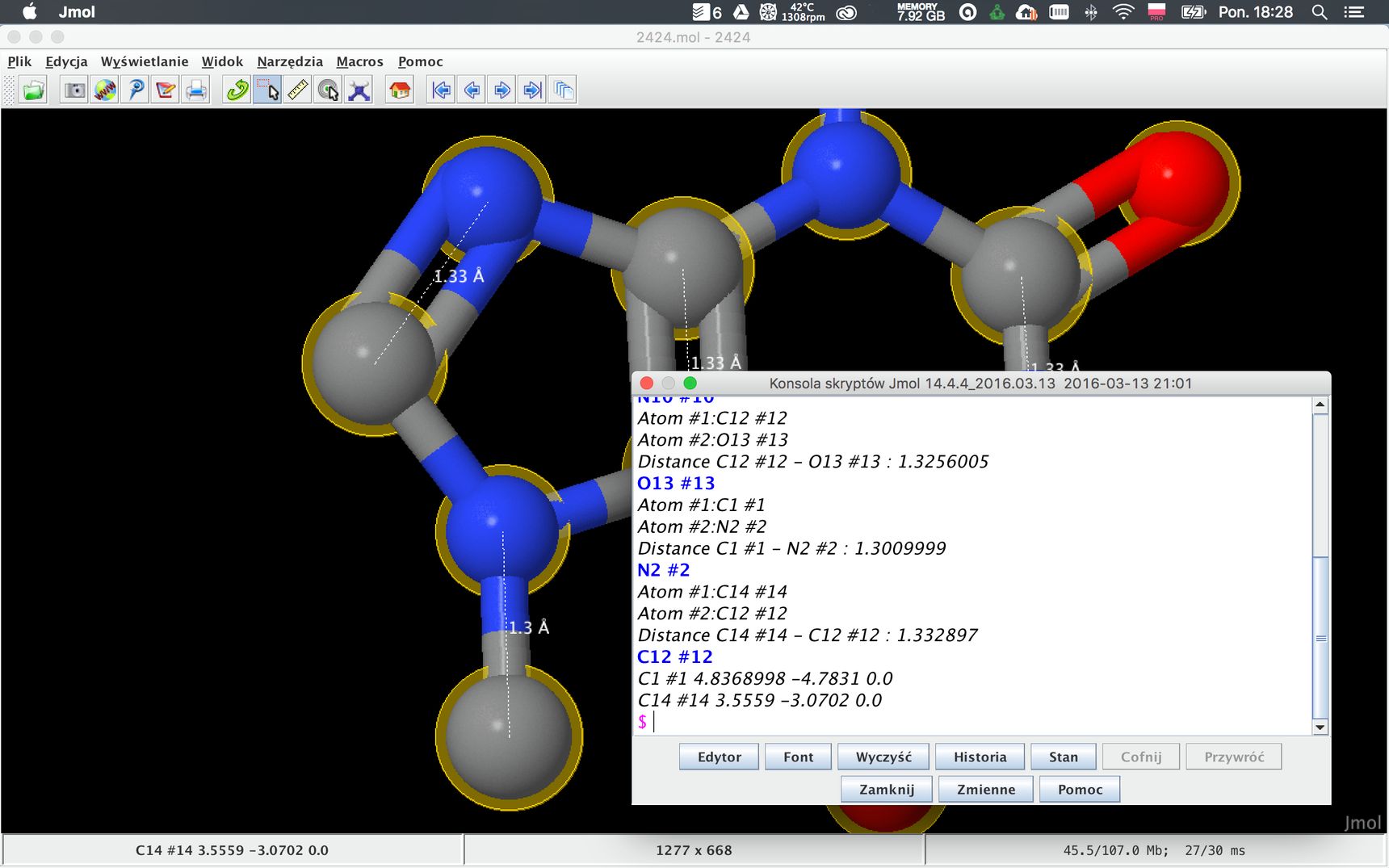Go to first frame arrow

(441, 90)
